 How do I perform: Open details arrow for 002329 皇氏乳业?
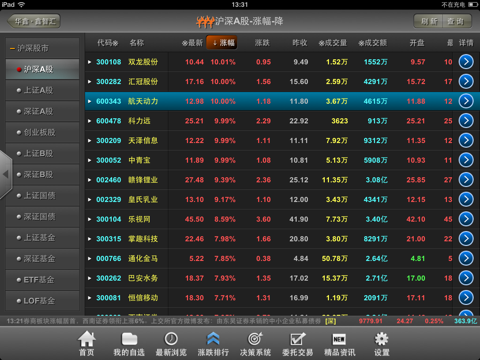coord(466,199)
